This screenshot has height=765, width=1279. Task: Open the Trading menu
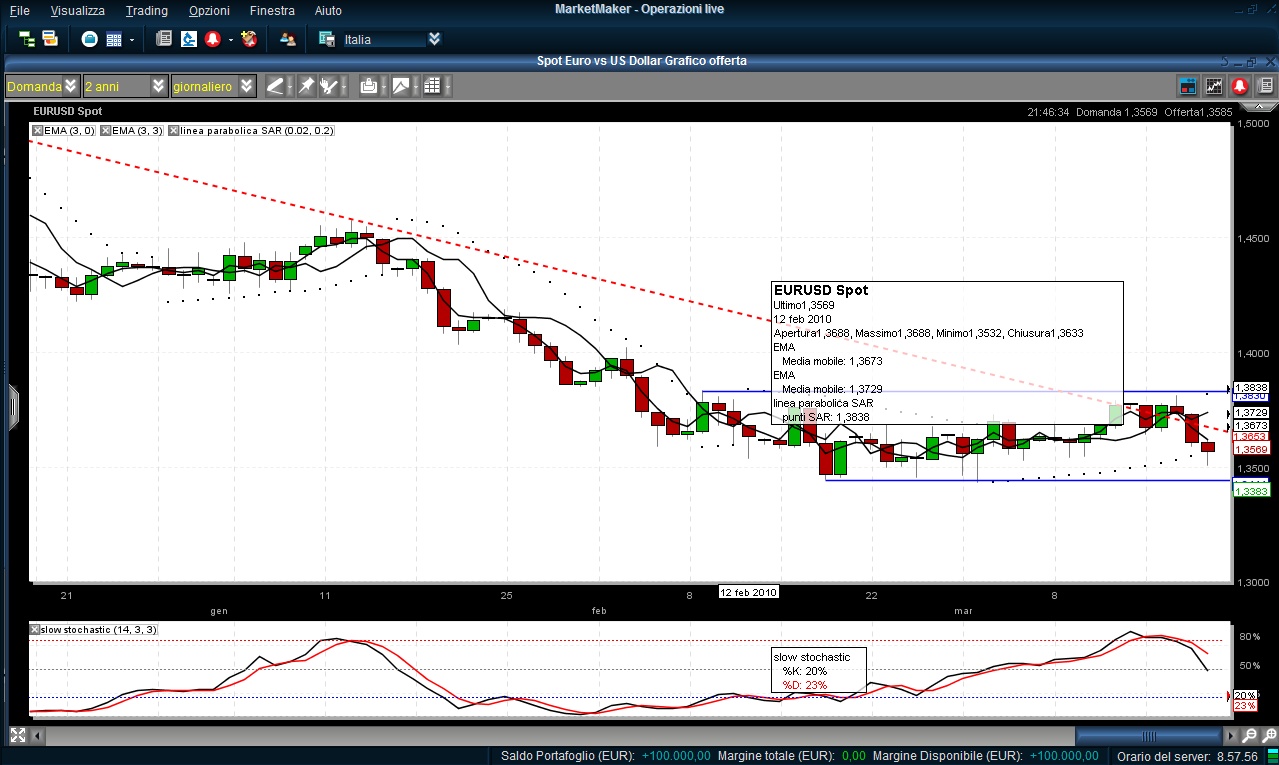[x=146, y=10]
